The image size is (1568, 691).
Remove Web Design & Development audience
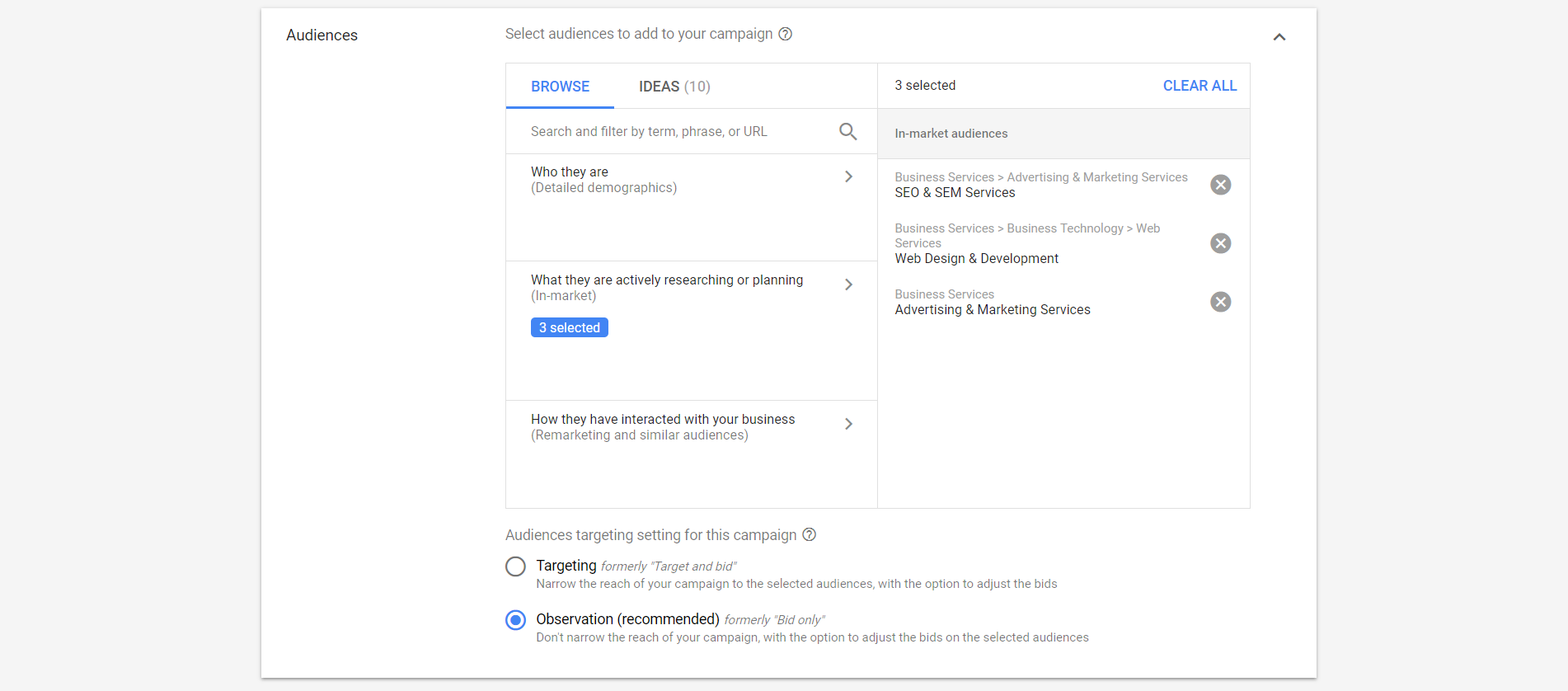click(1221, 243)
